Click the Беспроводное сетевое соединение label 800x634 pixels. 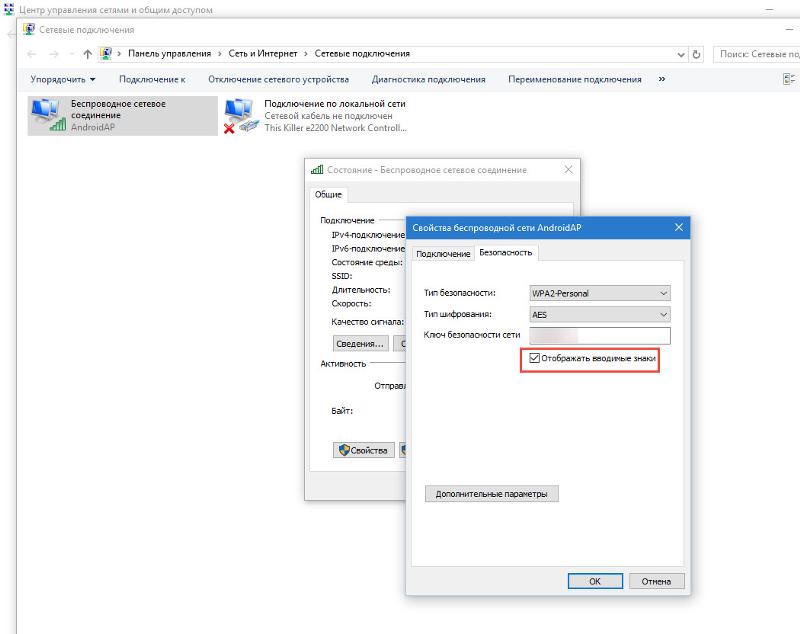(118, 109)
